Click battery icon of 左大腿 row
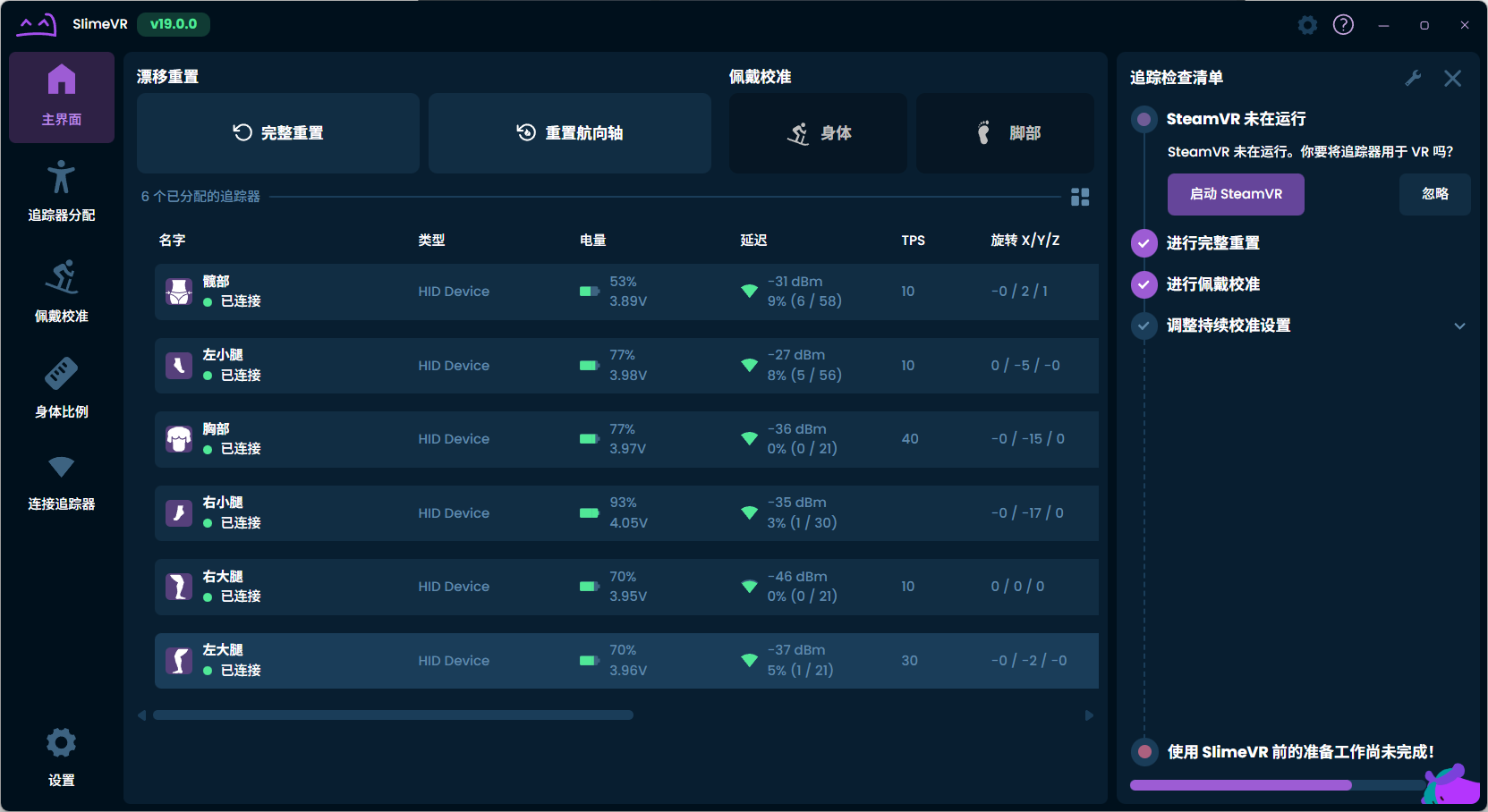 589,661
